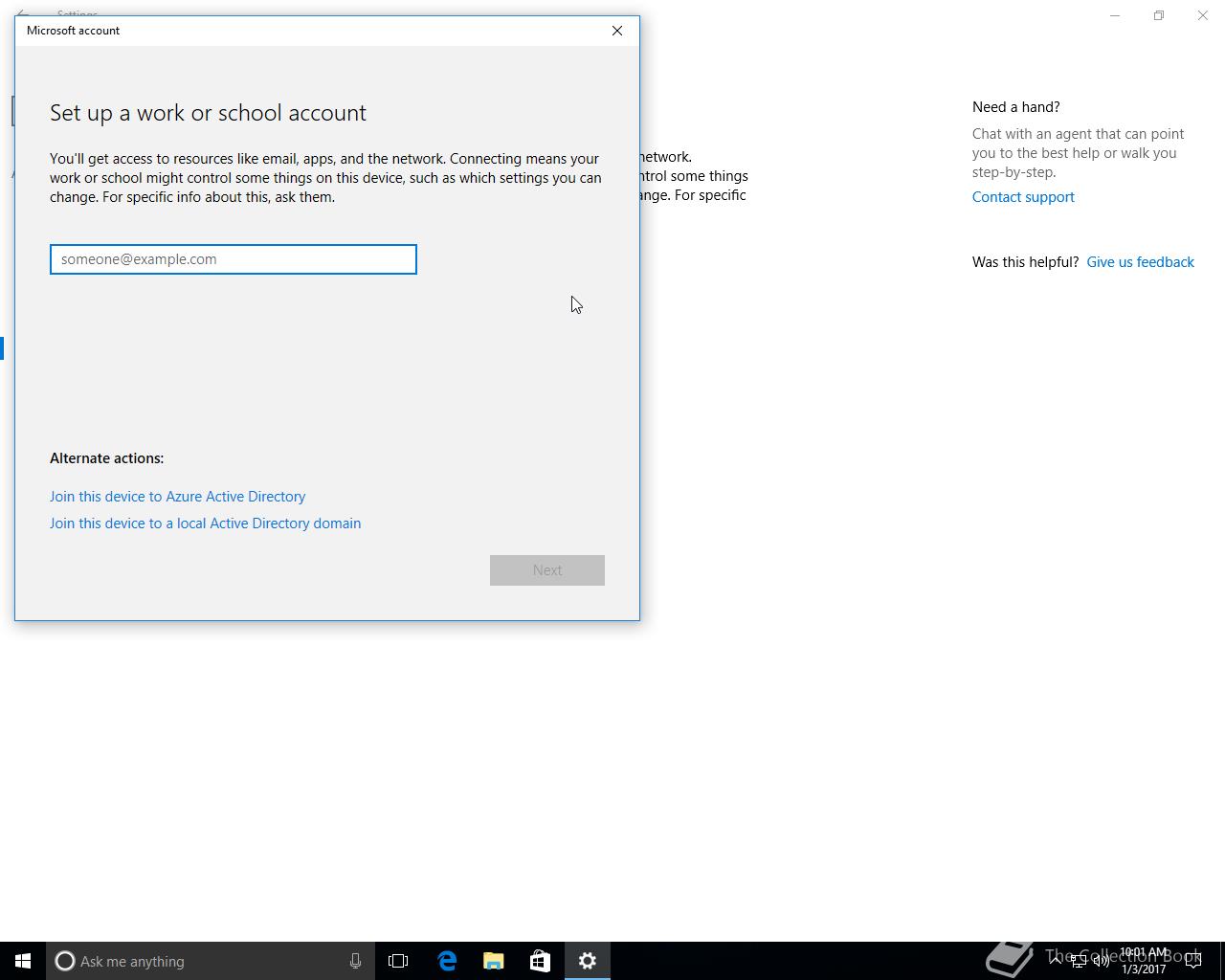The width and height of the screenshot is (1225, 980).
Task: Open the network status tray icon
Action: 1079,961
